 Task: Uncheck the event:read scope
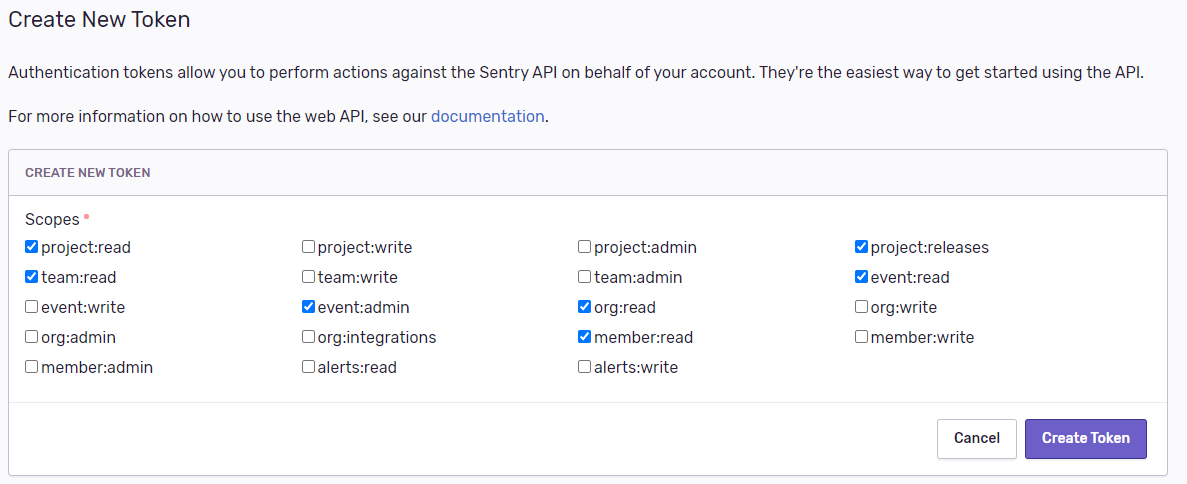click(862, 277)
